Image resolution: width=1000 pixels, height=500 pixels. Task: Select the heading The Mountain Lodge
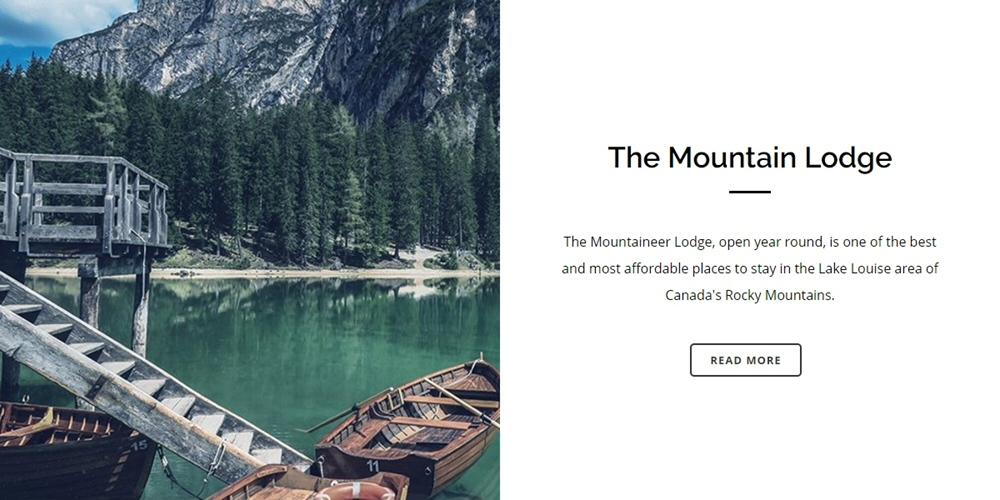749,158
